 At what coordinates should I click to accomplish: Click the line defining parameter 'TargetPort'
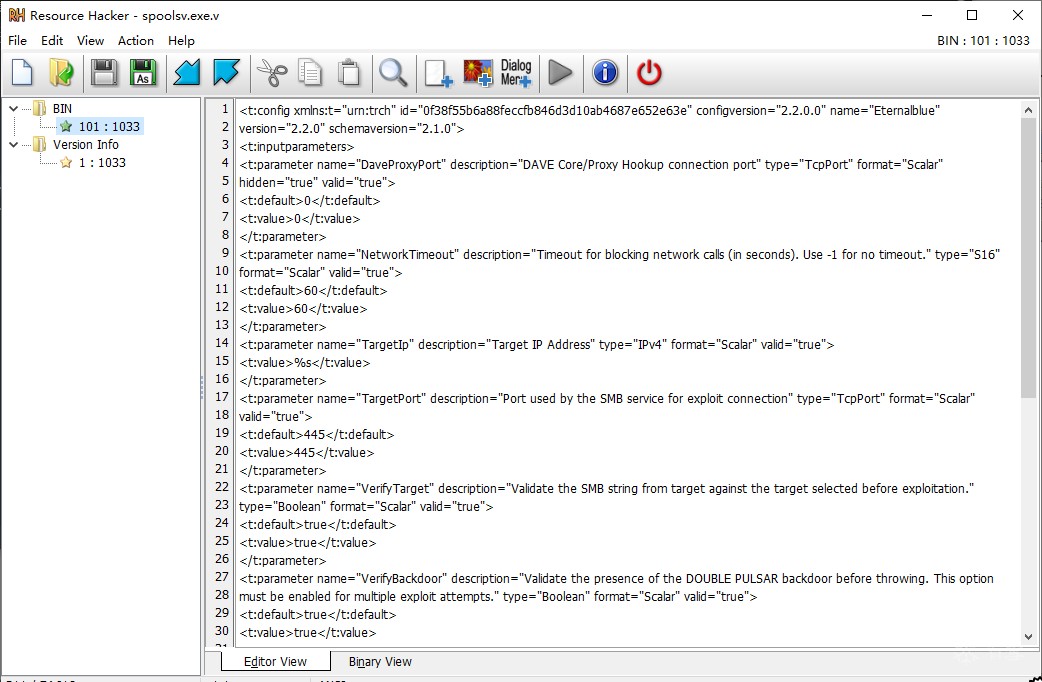pyautogui.click(x=607, y=398)
